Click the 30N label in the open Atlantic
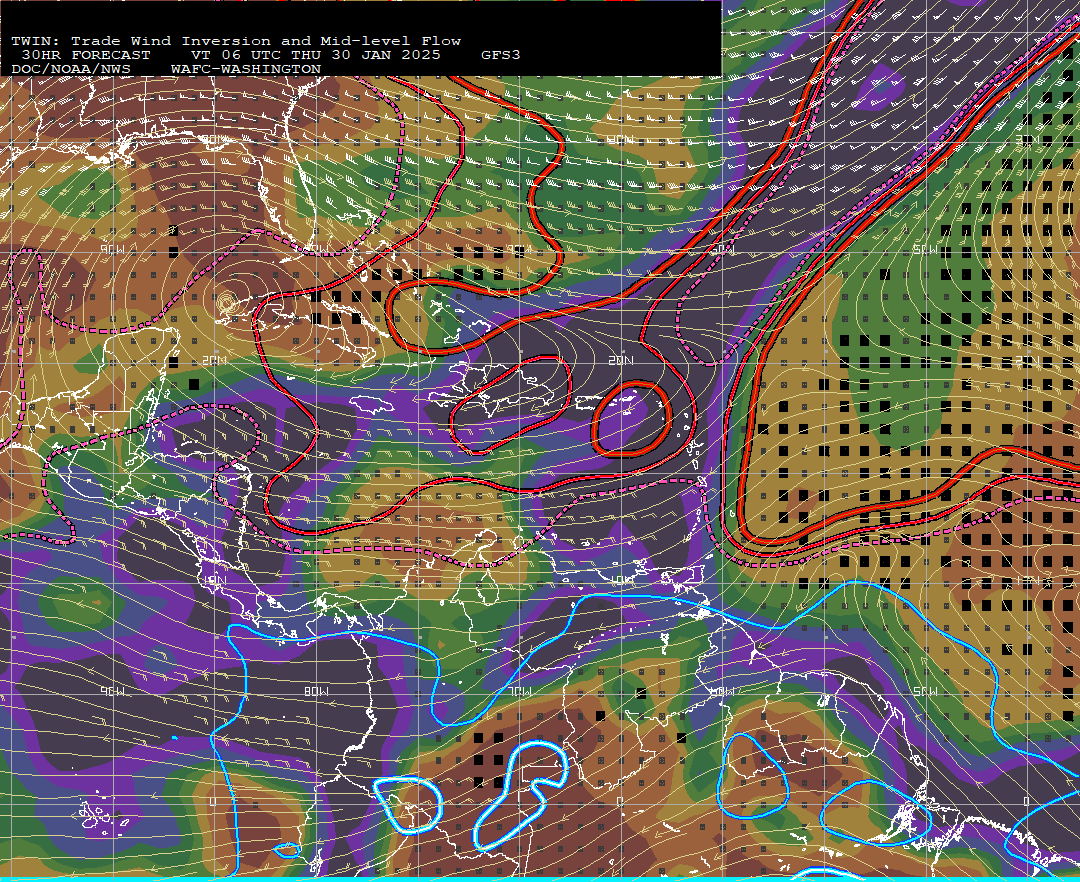Image resolution: width=1080 pixels, height=882 pixels. (621, 140)
